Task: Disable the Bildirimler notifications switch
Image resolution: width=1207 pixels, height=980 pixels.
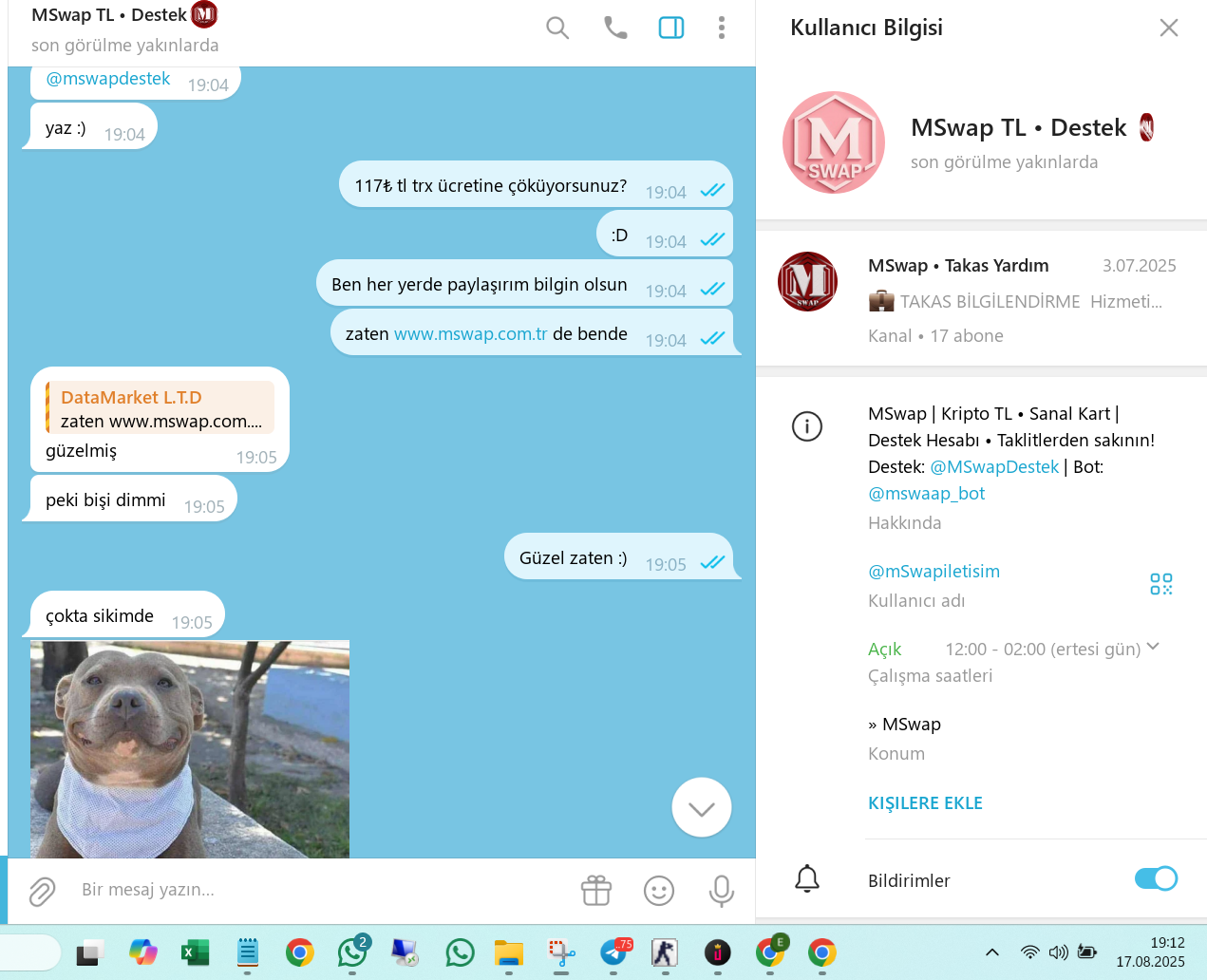Action: [1156, 879]
